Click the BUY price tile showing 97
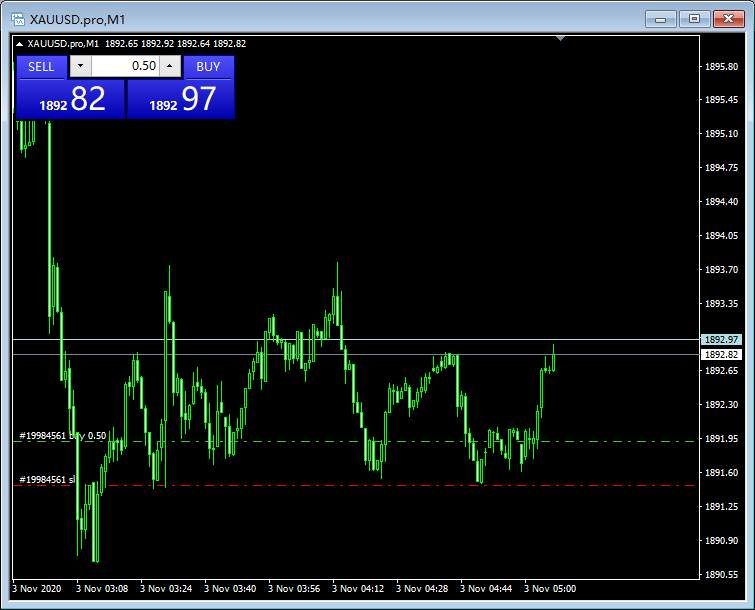Viewport: 755px width, 610px height. click(181, 100)
